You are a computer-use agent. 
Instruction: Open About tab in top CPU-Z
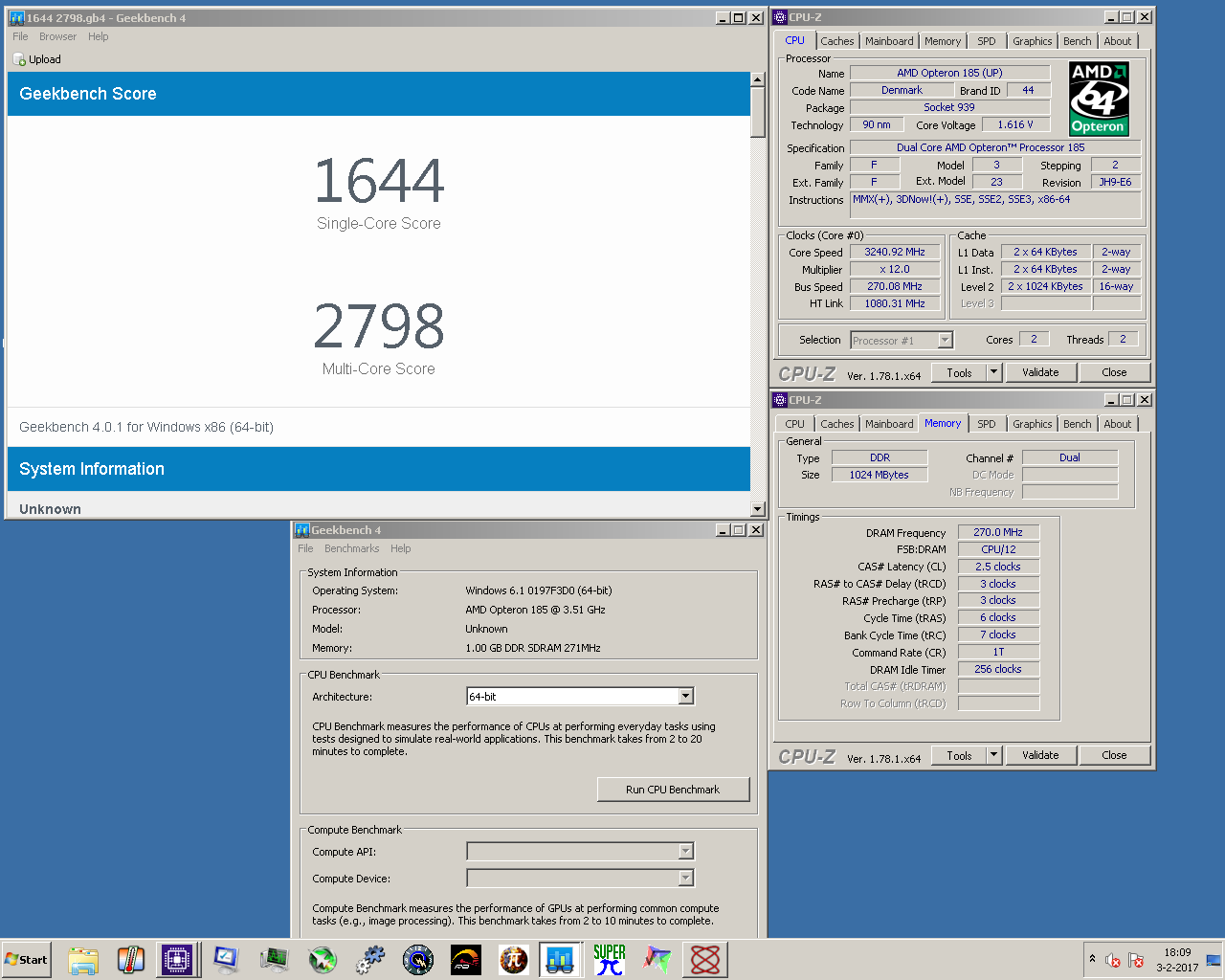pyautogui.click(x=1118, y=41)
